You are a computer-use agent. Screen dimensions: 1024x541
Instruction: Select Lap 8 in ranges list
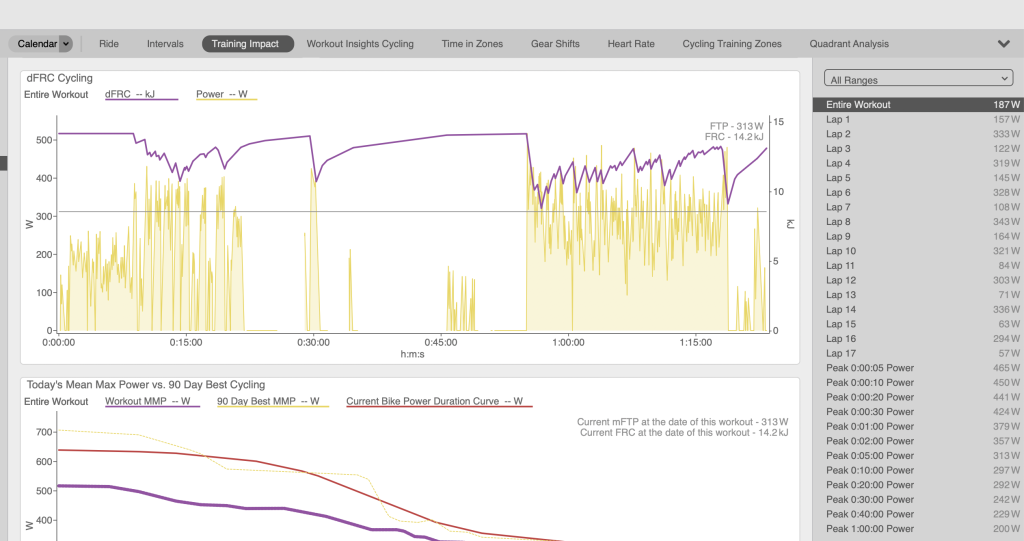coord(918,221)
